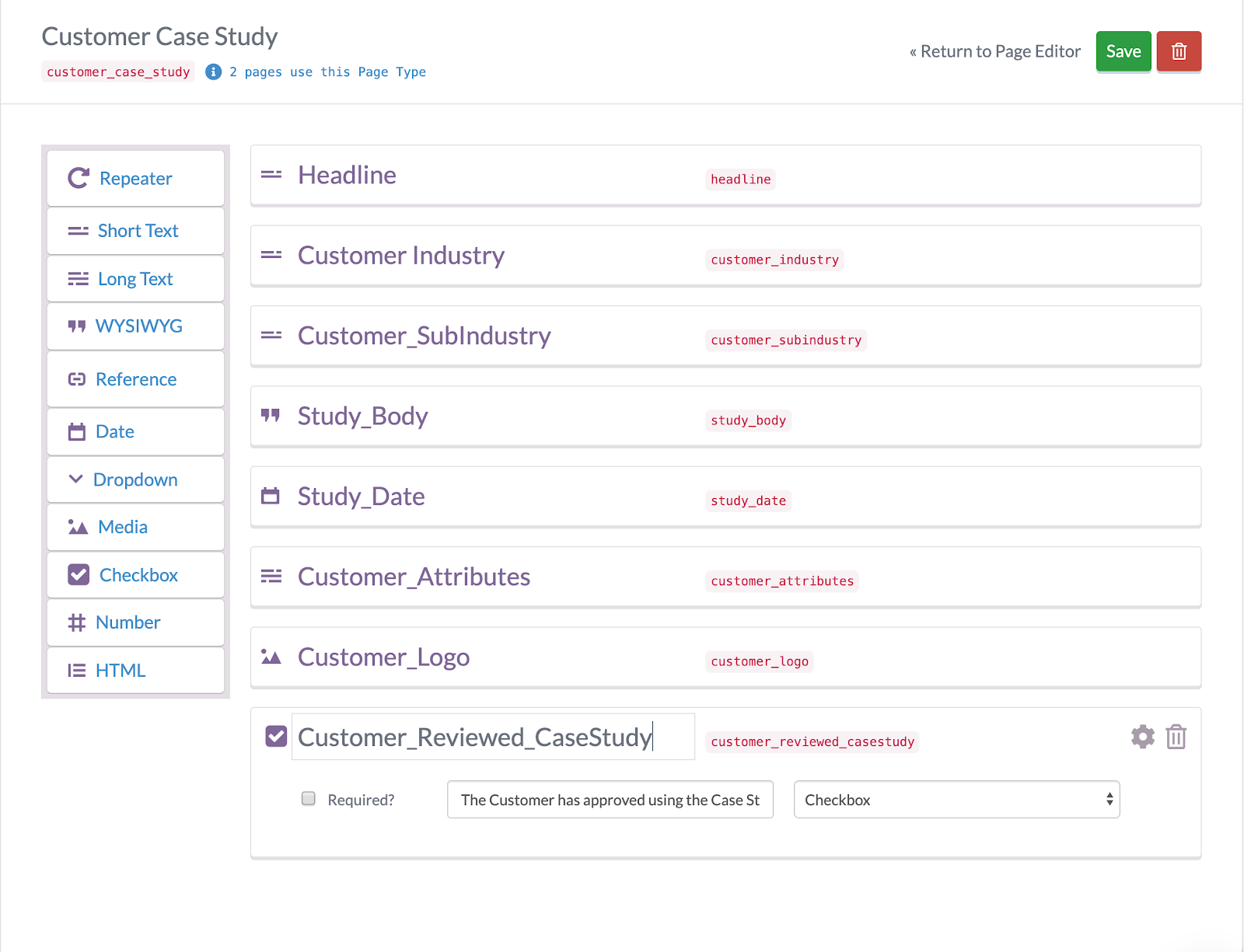Click purple checkbox icon beside Customer_Reviewed_CaseStudy
The image size is (1244, 952).
(276, 736)
